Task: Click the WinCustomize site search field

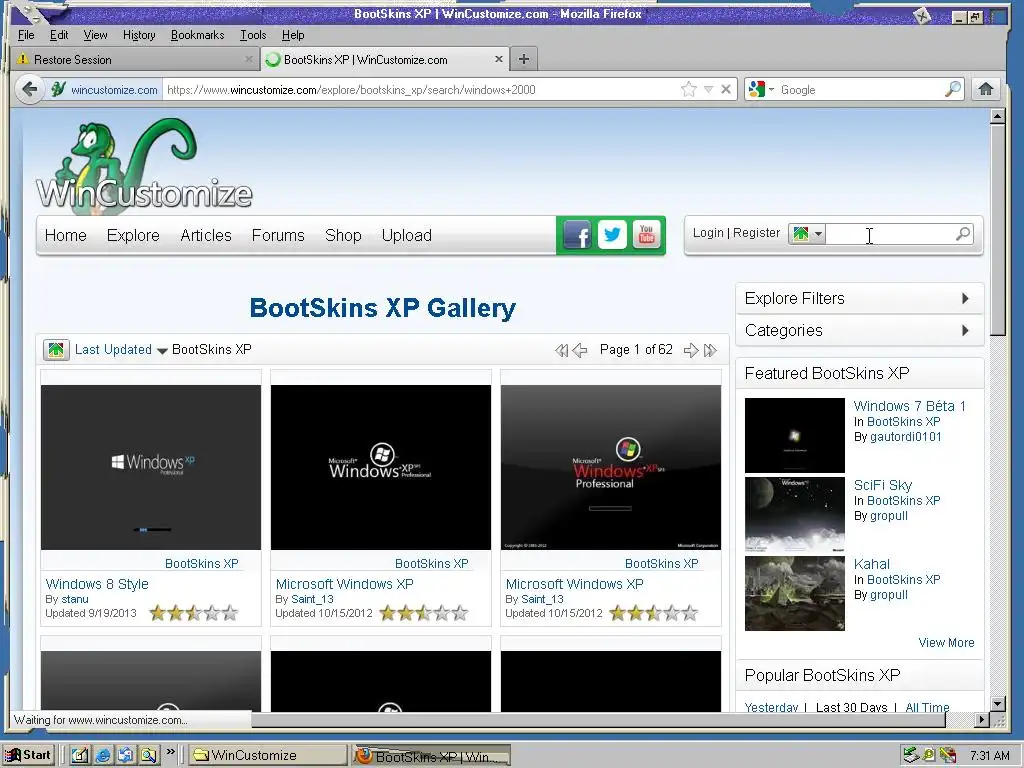Action: tap(889, 234)
